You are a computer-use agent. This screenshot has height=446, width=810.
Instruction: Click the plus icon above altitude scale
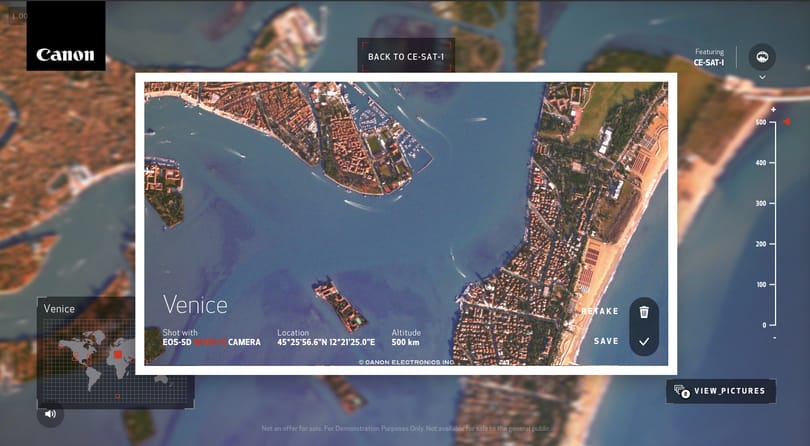[x=773, y=110]
